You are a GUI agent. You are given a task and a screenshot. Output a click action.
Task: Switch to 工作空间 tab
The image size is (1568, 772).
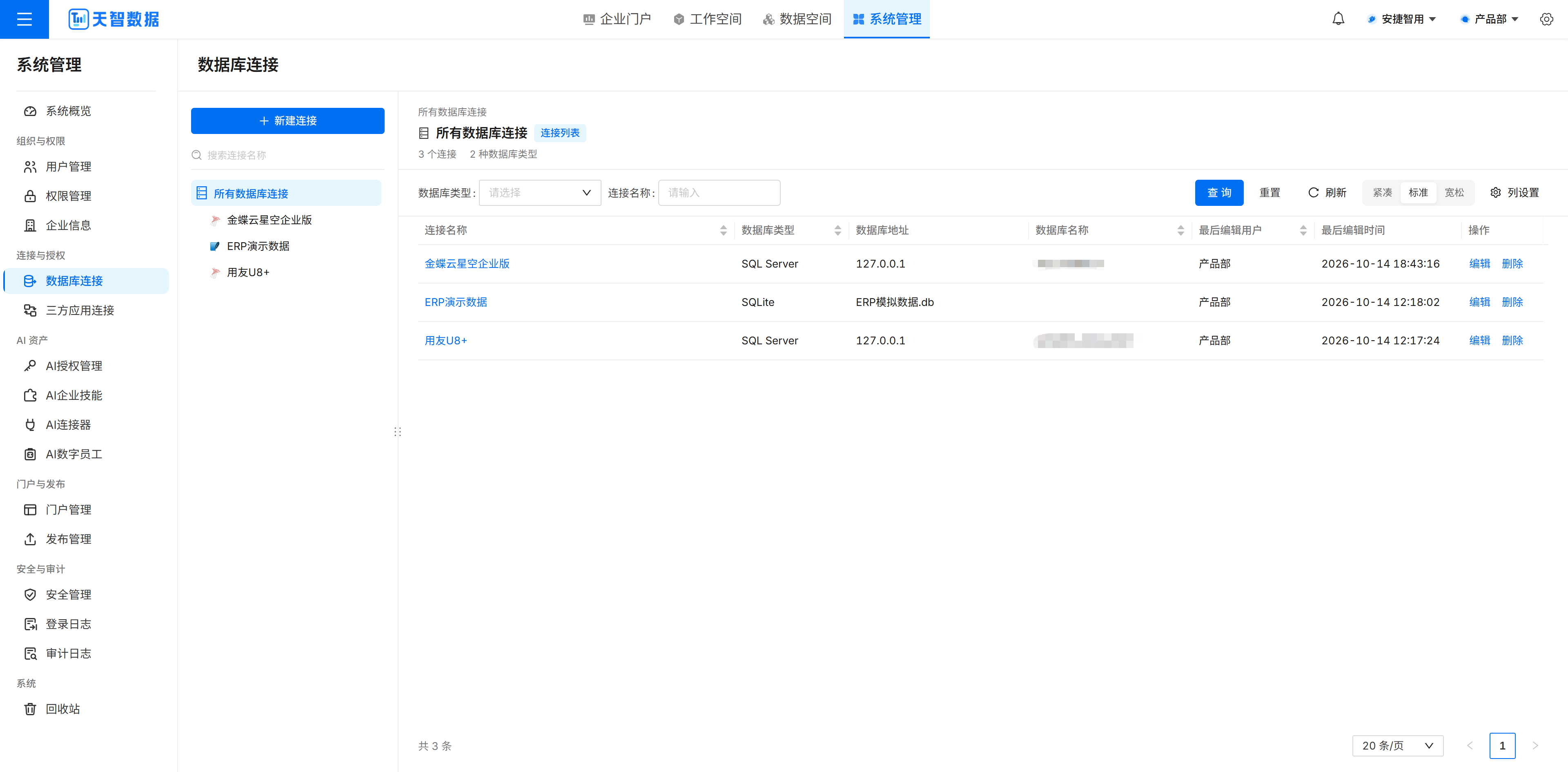707,19
